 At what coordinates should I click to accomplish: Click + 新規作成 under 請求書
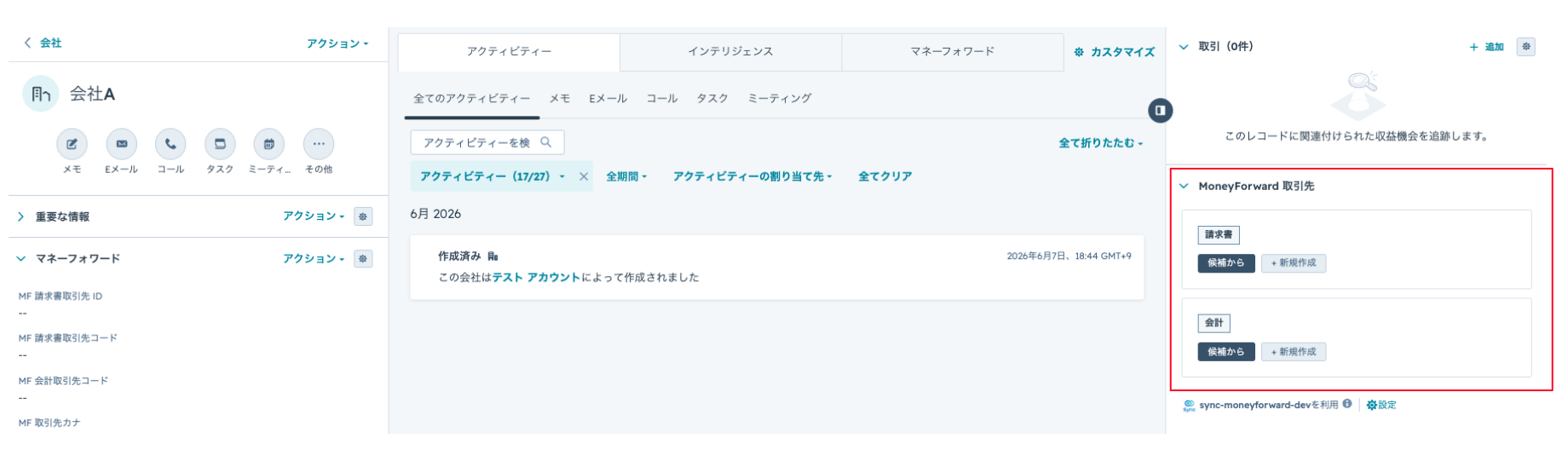coord(1293,263)
